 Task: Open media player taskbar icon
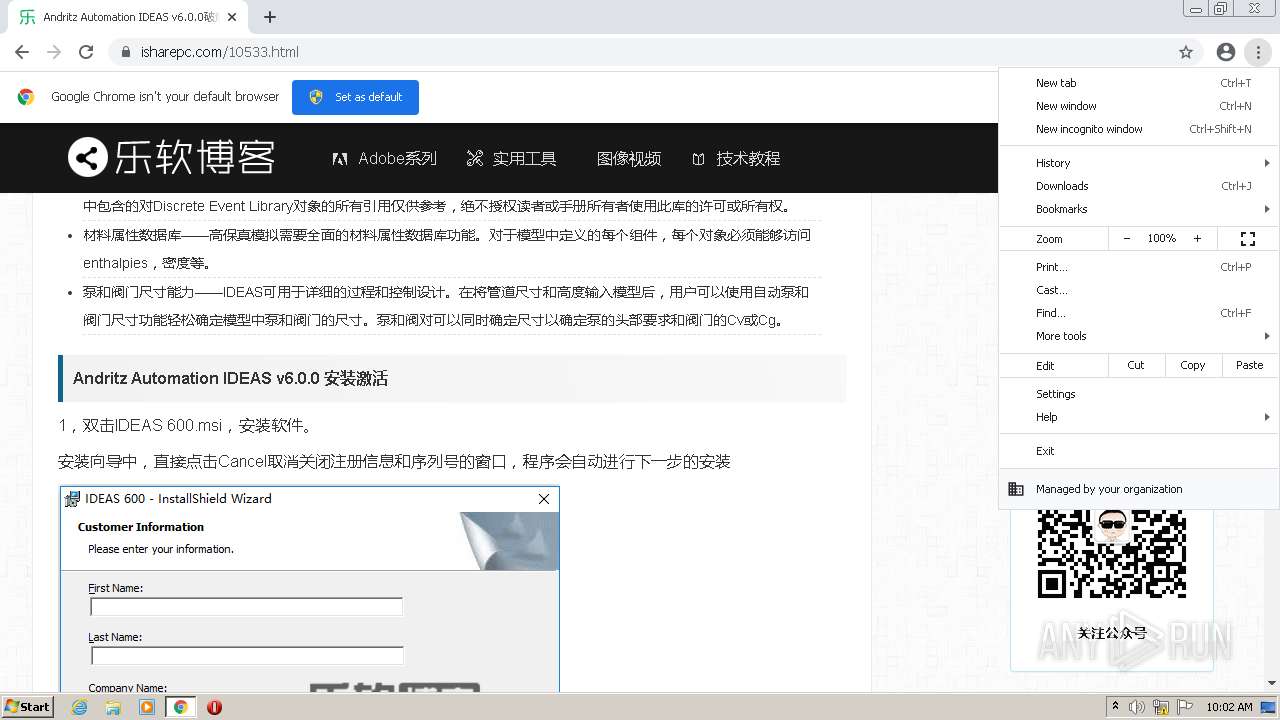pos(147,707)
